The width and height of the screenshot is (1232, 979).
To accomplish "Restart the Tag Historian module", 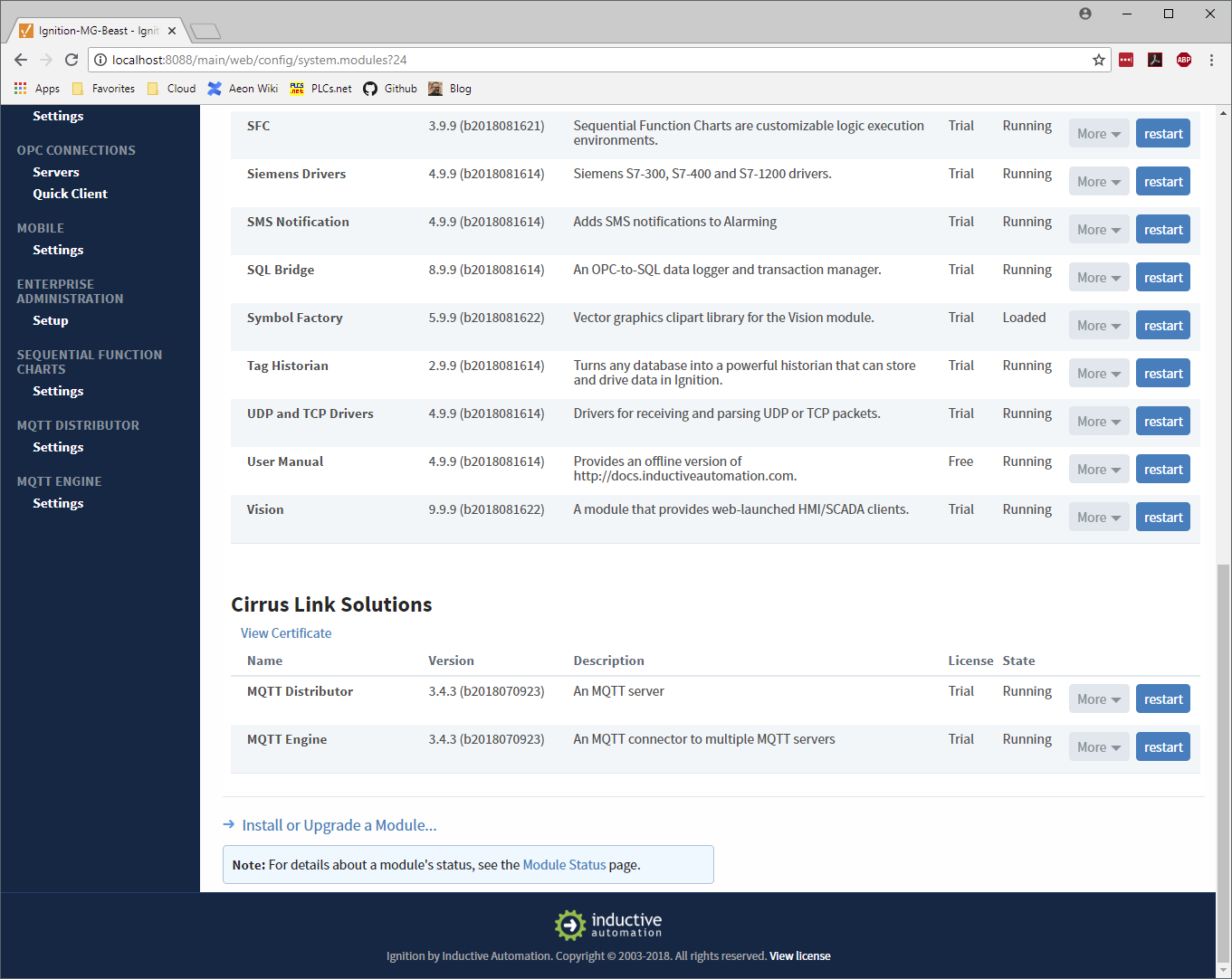I will 1163,374.
